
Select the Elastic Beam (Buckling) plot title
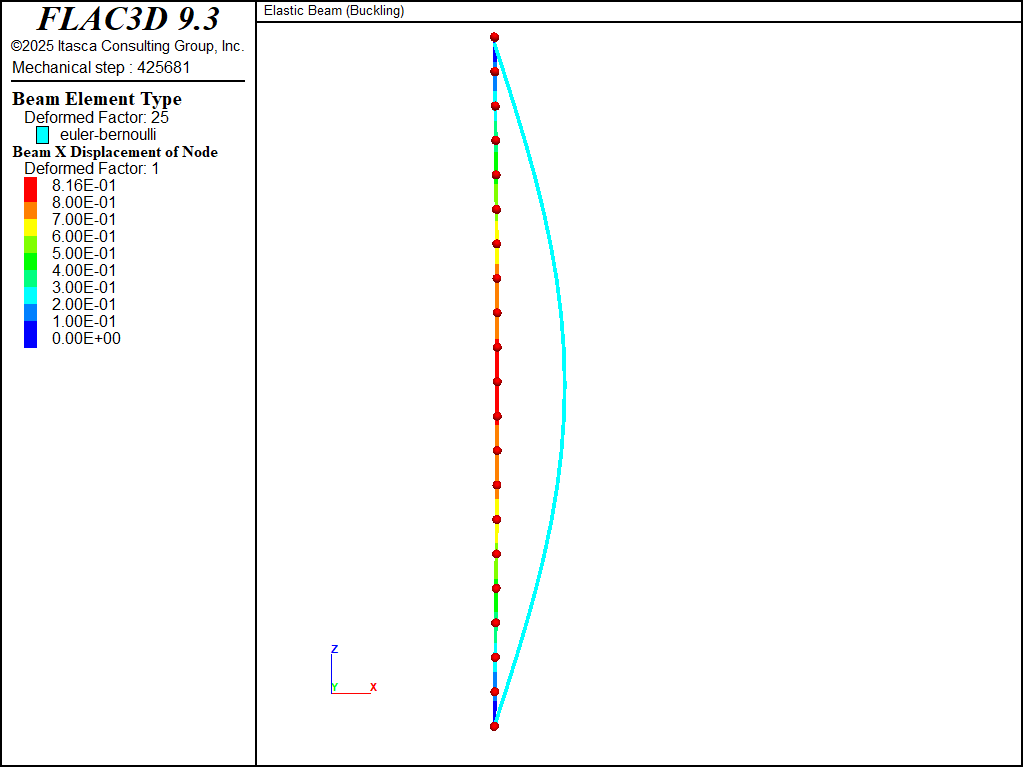[334, 11]
